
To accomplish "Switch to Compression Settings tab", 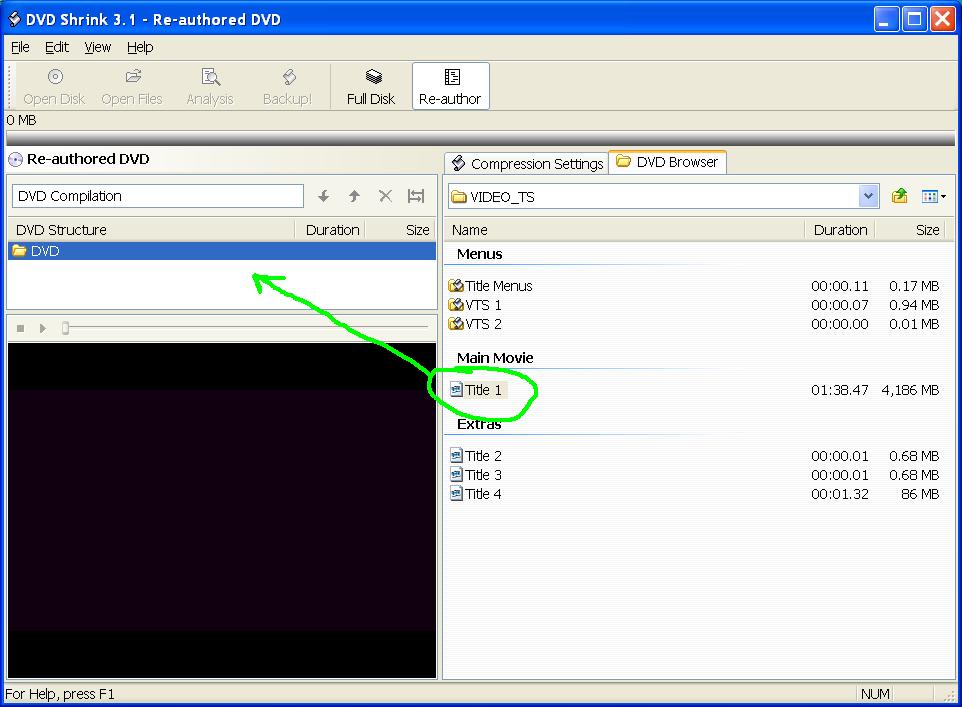I will [527, 164].
